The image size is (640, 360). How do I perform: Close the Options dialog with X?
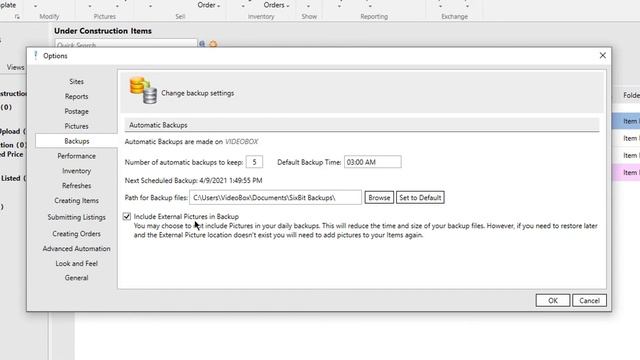pos(602,56)
